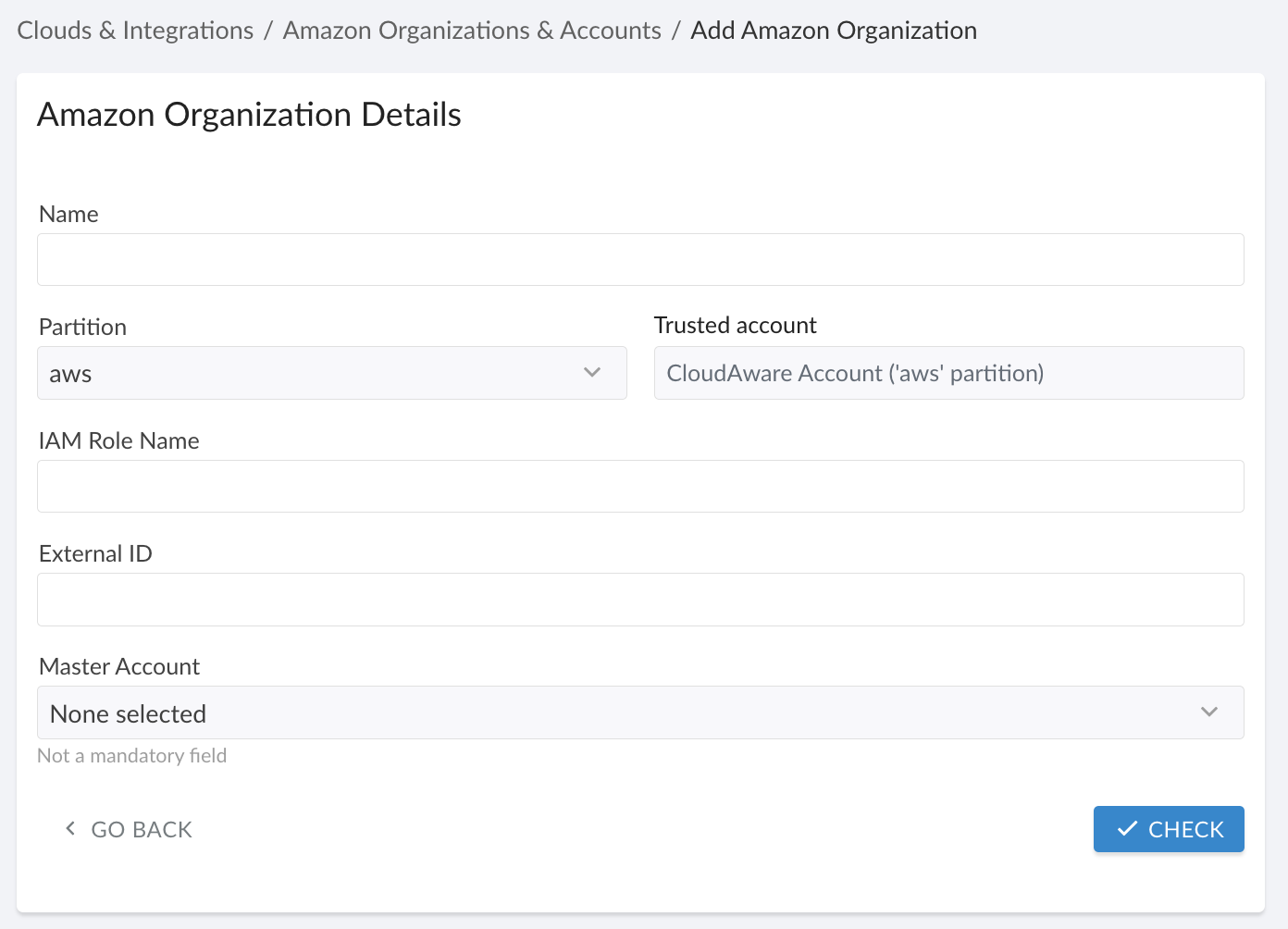Open the Master Account dropdown arrow
The height and width of the screenshot is (929, 1288).
(x=1208, y=712)
